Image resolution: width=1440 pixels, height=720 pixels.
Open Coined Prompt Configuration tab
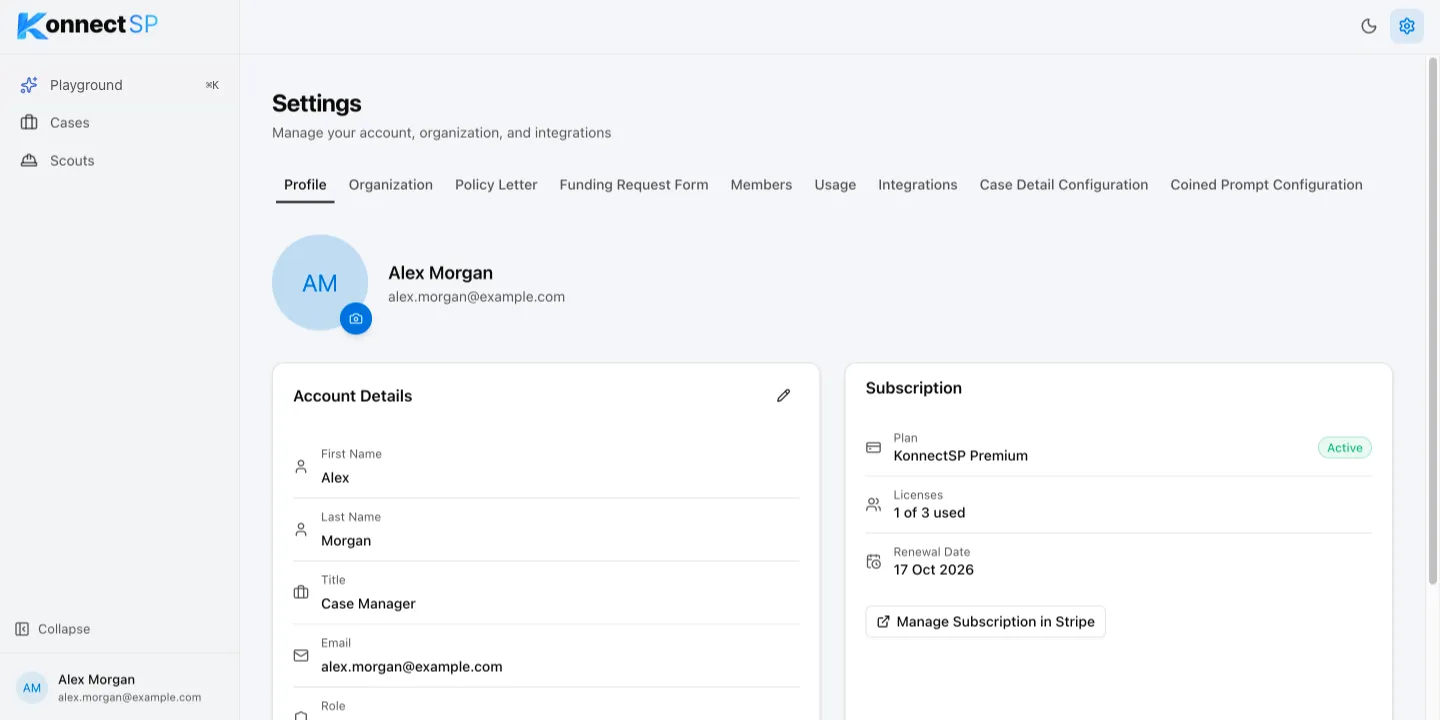point(1266,185)
